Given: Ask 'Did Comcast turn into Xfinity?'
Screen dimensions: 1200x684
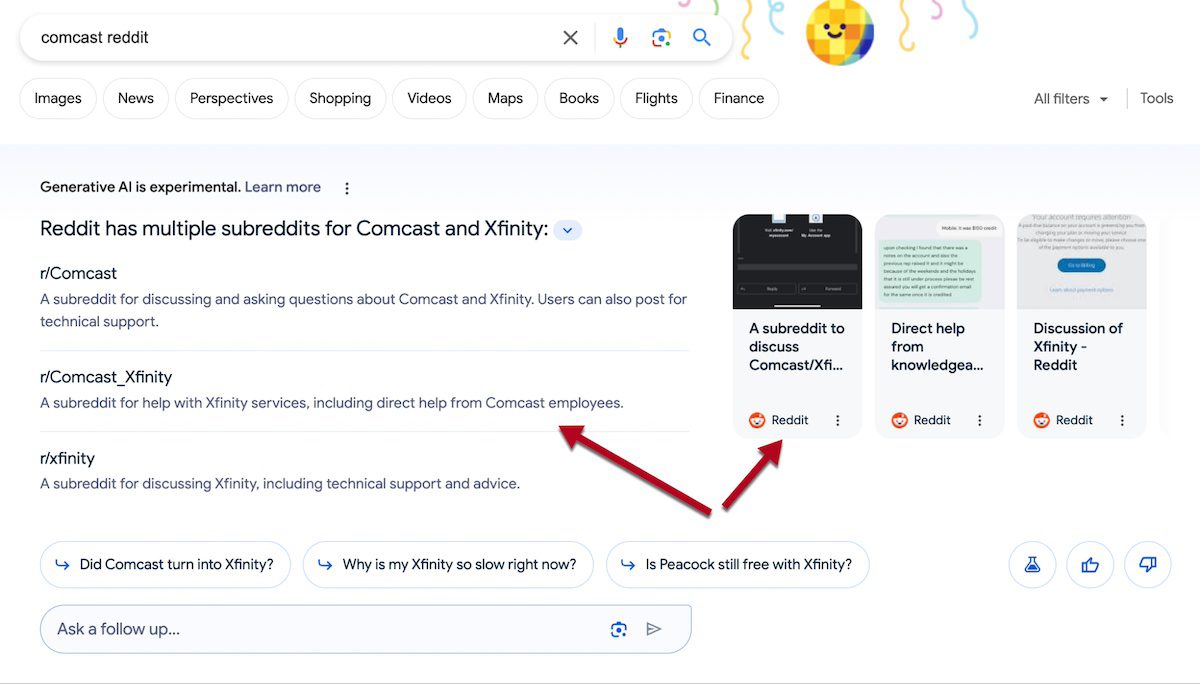Looking at the screenshot, I should click(x=165, y=565).
